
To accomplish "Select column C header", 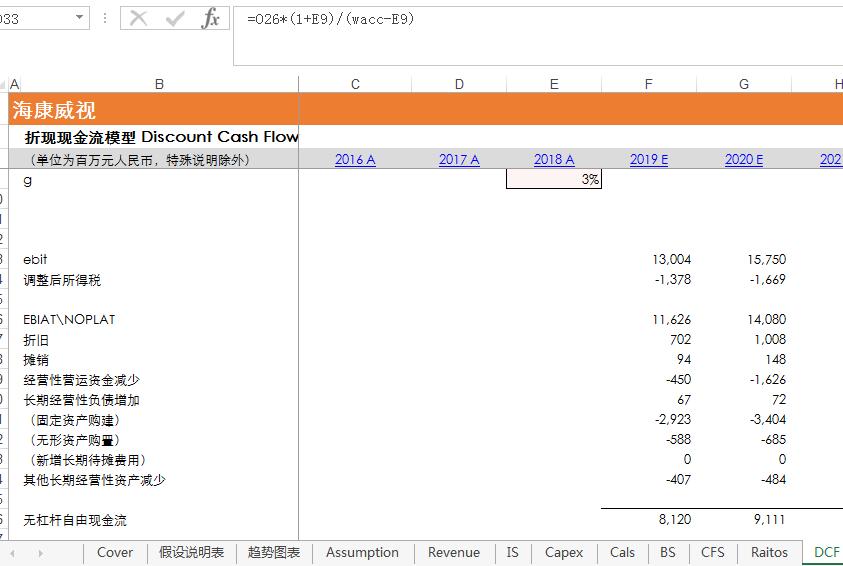I will (355, 84).
